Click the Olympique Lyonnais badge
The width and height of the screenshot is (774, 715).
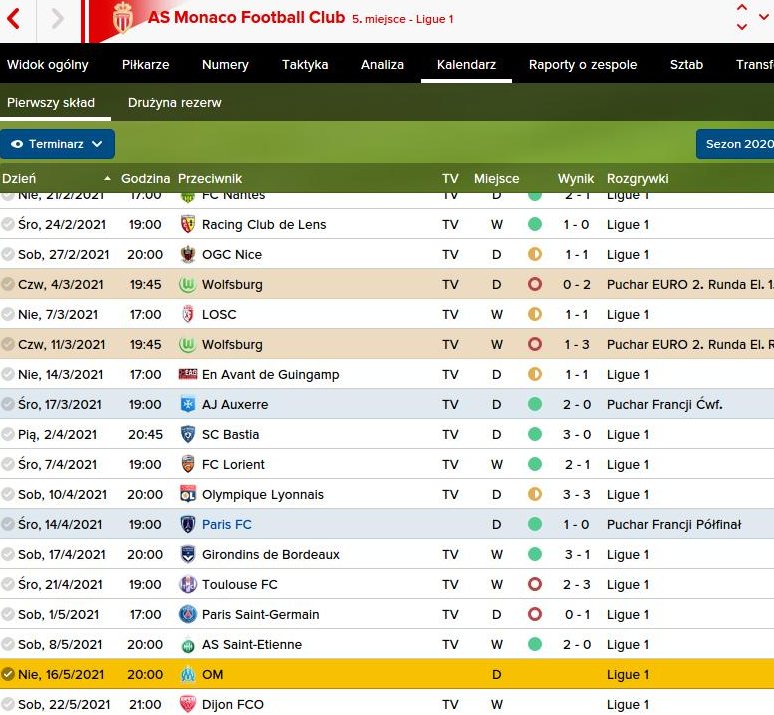click(187, 494)
